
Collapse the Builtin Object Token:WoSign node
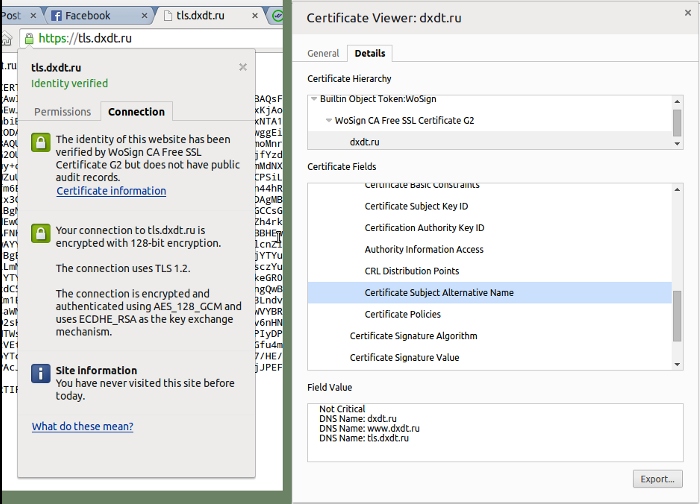313,100
